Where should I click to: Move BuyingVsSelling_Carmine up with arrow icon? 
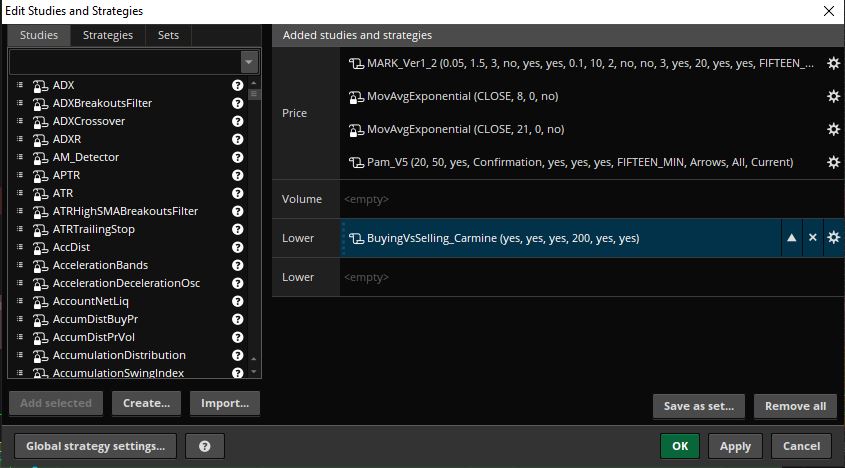point(791,238)
